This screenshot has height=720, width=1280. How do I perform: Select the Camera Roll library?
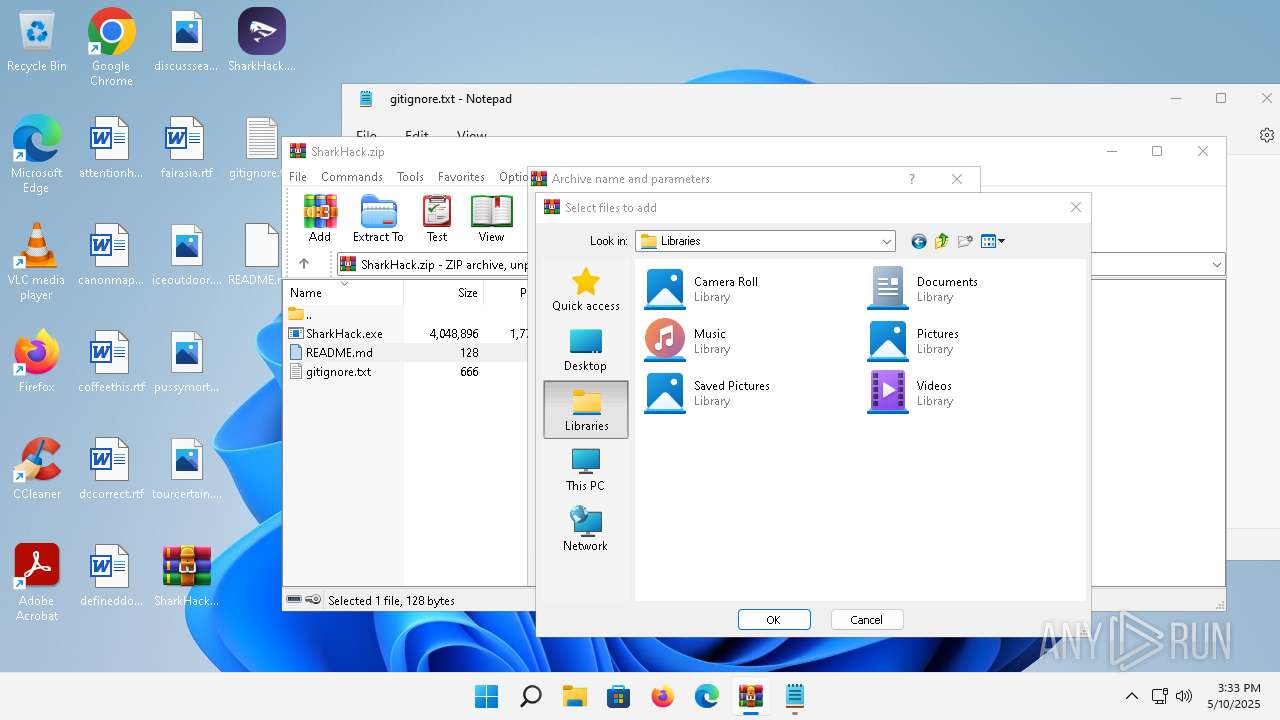pos(702,288)
